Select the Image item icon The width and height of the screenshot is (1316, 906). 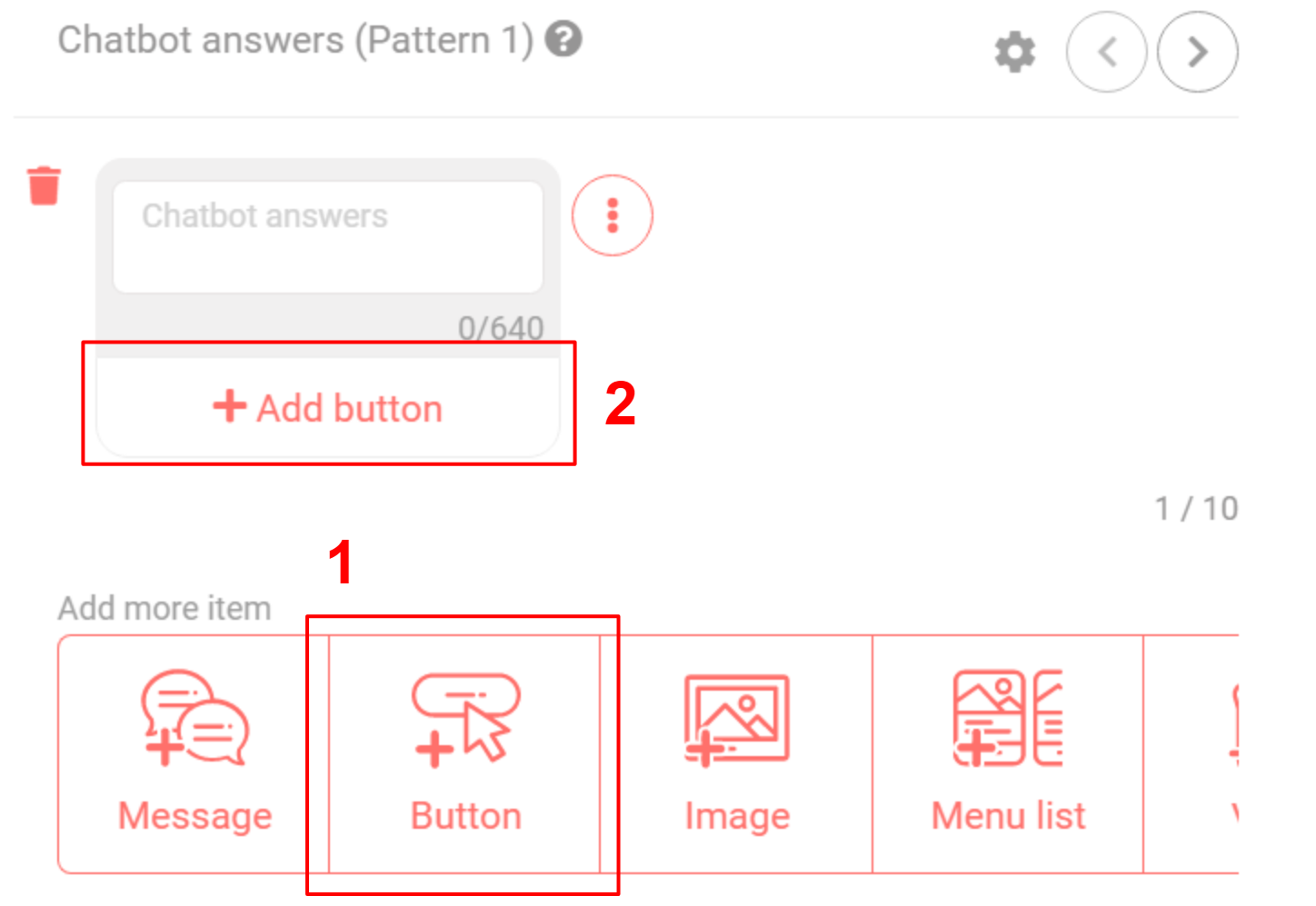pos(736,718)
